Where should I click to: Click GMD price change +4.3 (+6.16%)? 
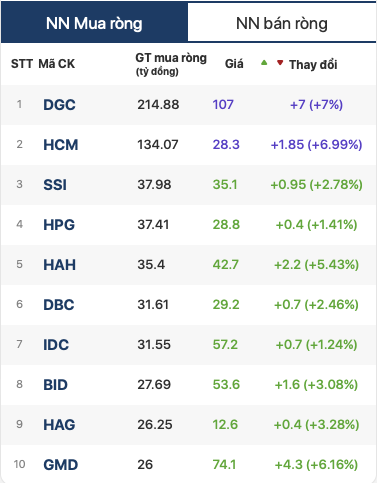[x=316, y=465]
